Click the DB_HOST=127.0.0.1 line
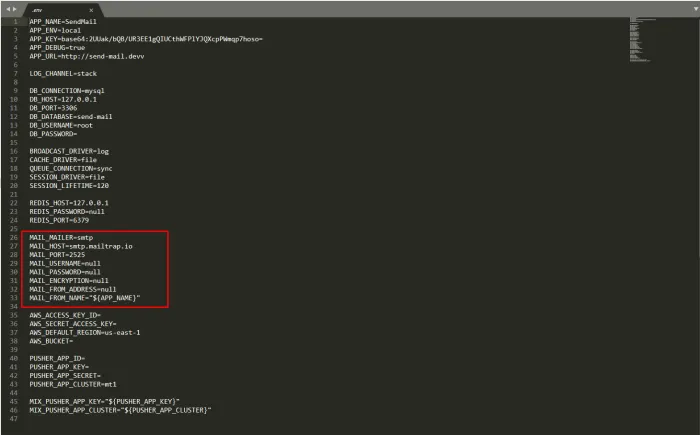 63,99
